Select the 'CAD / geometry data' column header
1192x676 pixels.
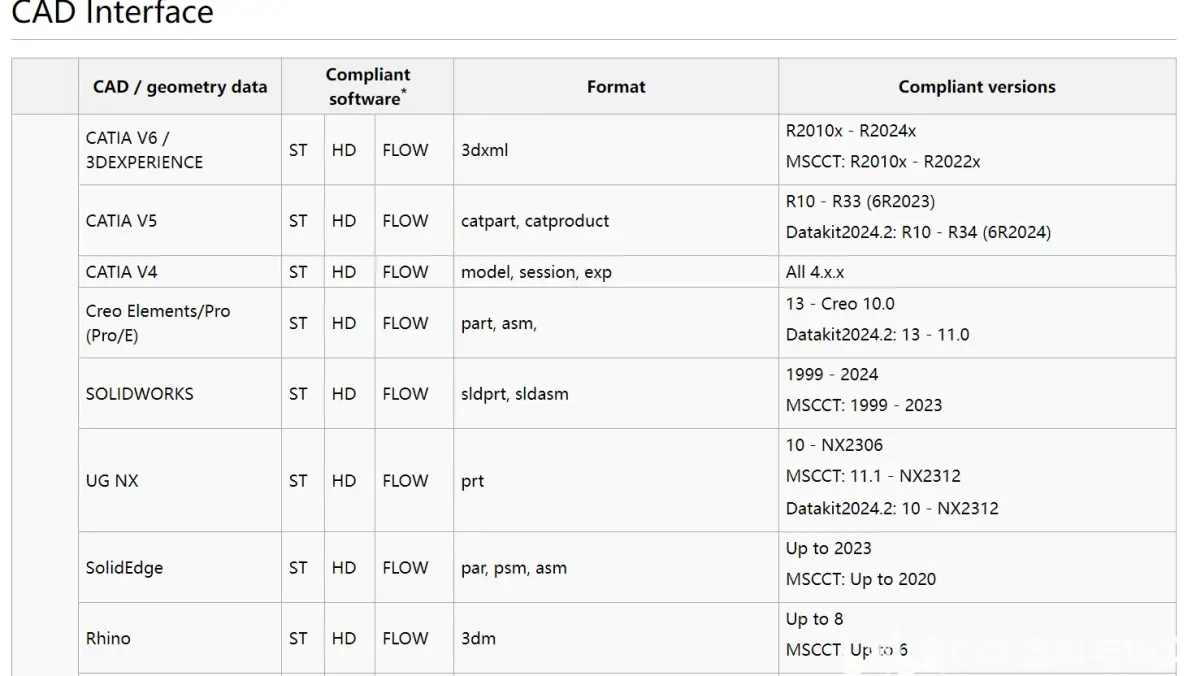pyautogui.click(x=180, y=87)
